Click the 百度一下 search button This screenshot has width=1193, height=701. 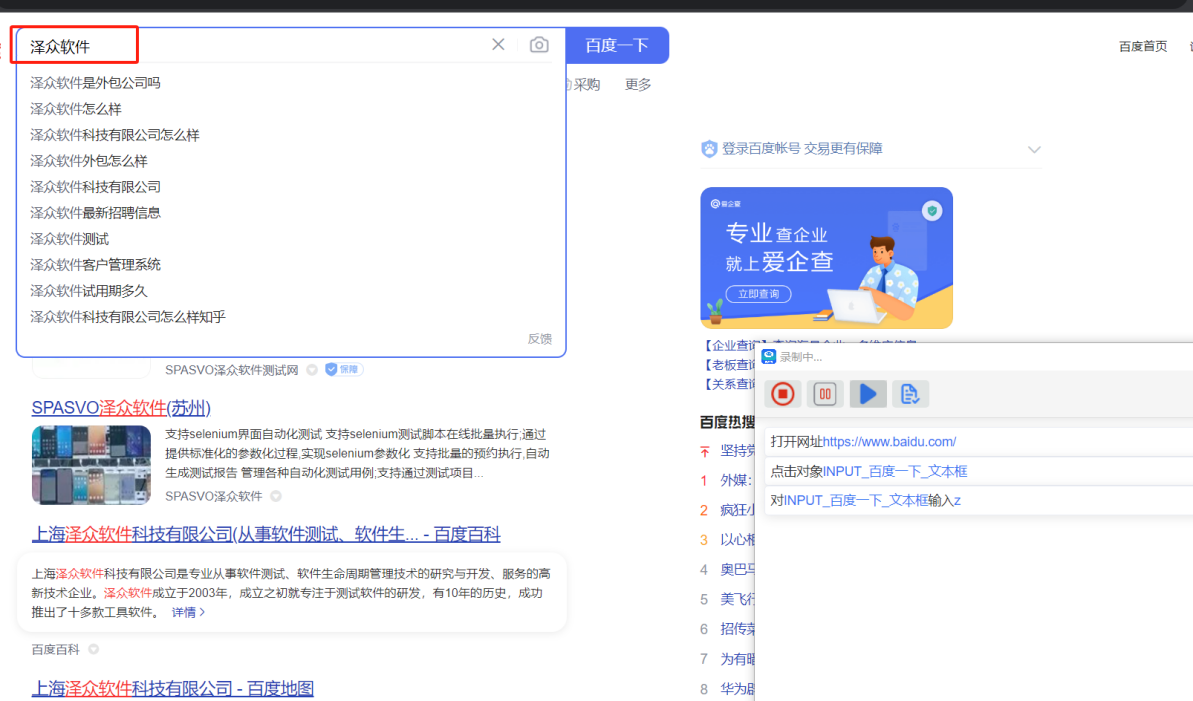[617, 45]
